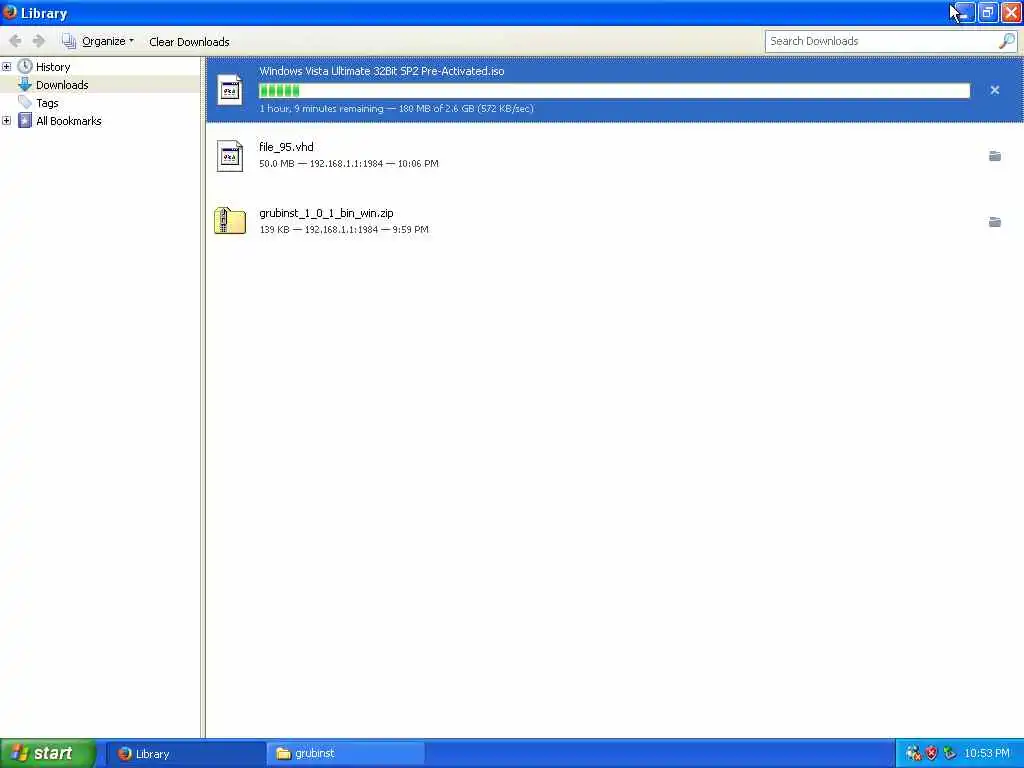Go forward with the right arrow icon

pyautogui.click(x=39, y=41)
